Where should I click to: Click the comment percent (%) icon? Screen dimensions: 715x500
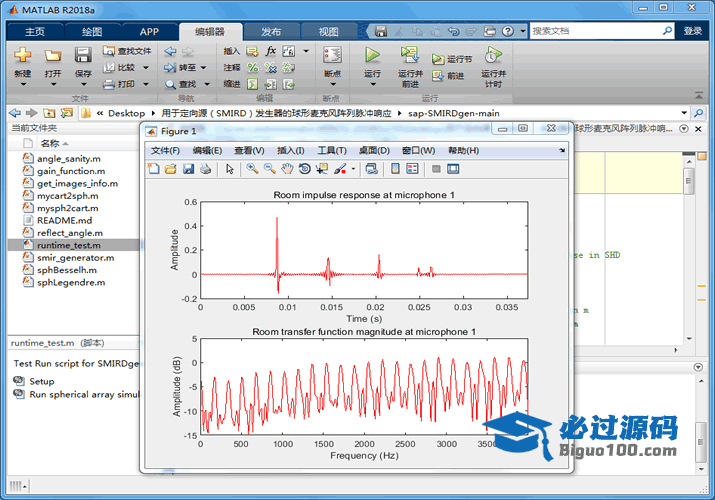[x=253, y=67]
